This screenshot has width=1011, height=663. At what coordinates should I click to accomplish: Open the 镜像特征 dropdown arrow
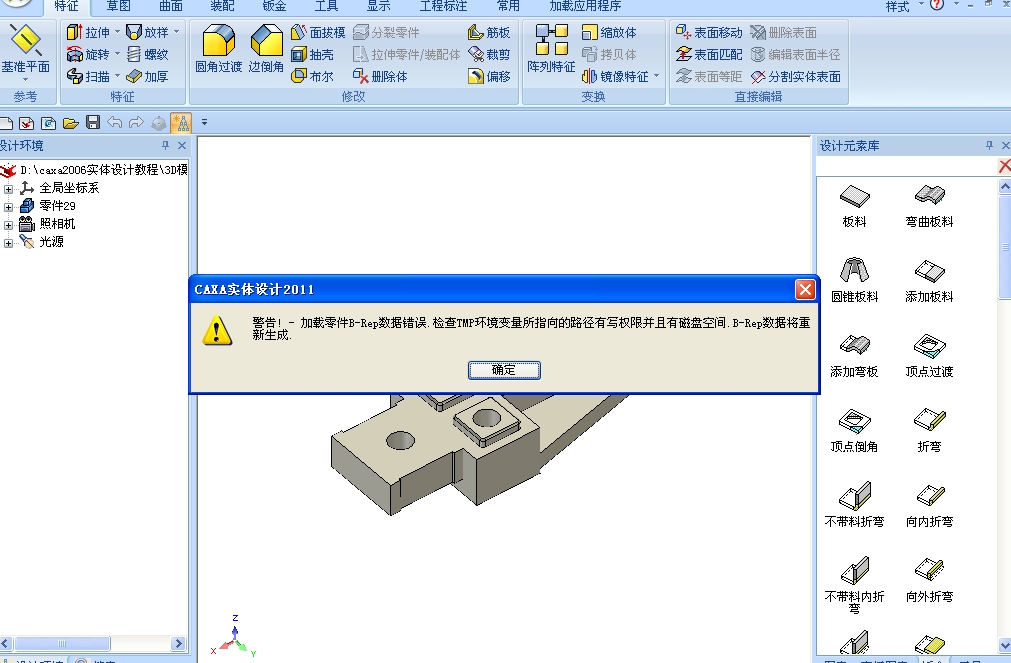[x=656, y=75]
